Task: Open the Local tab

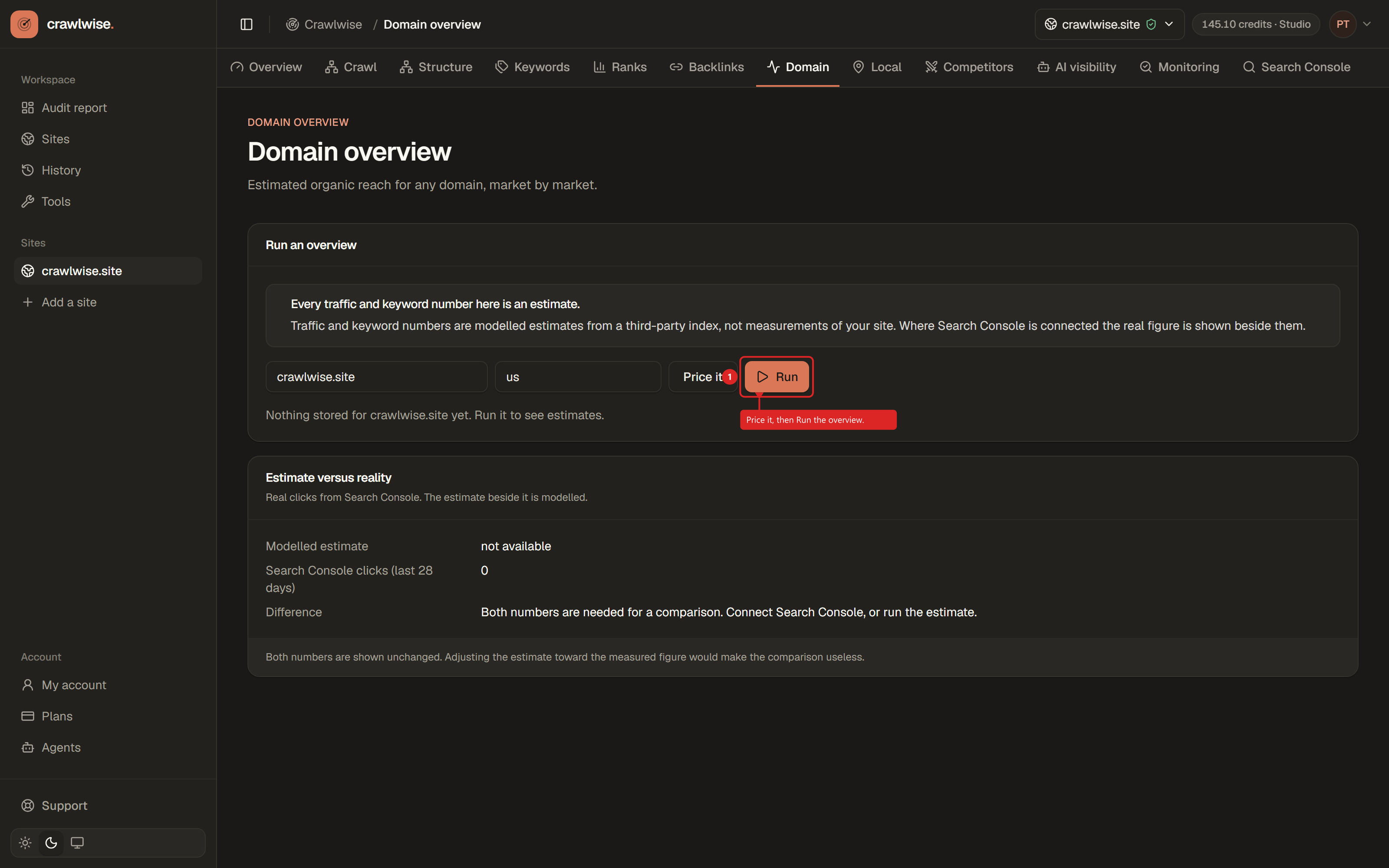Action: [x=877, y=67]
